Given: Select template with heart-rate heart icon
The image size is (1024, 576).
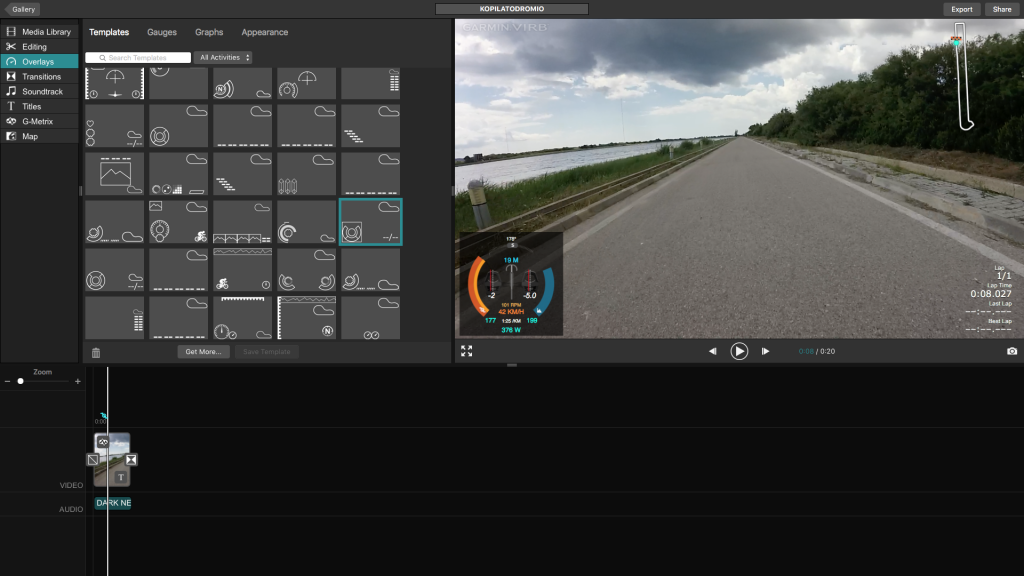Looking at the screenshot, I should pos(114,127).
